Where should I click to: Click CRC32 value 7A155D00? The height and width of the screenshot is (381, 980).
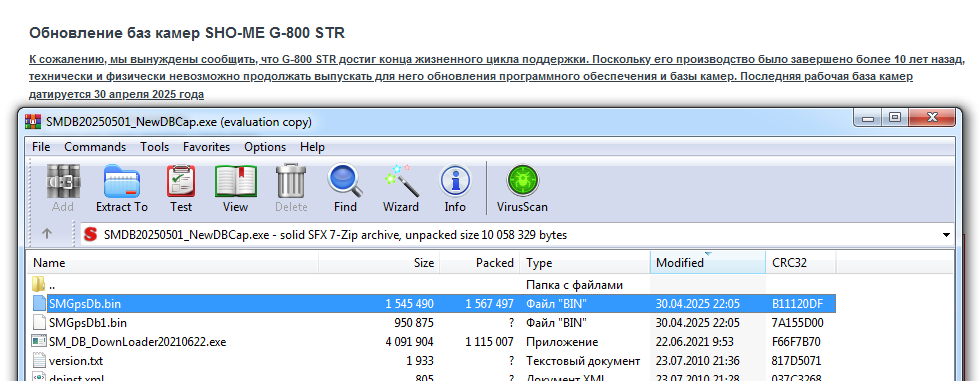(798, 323)
